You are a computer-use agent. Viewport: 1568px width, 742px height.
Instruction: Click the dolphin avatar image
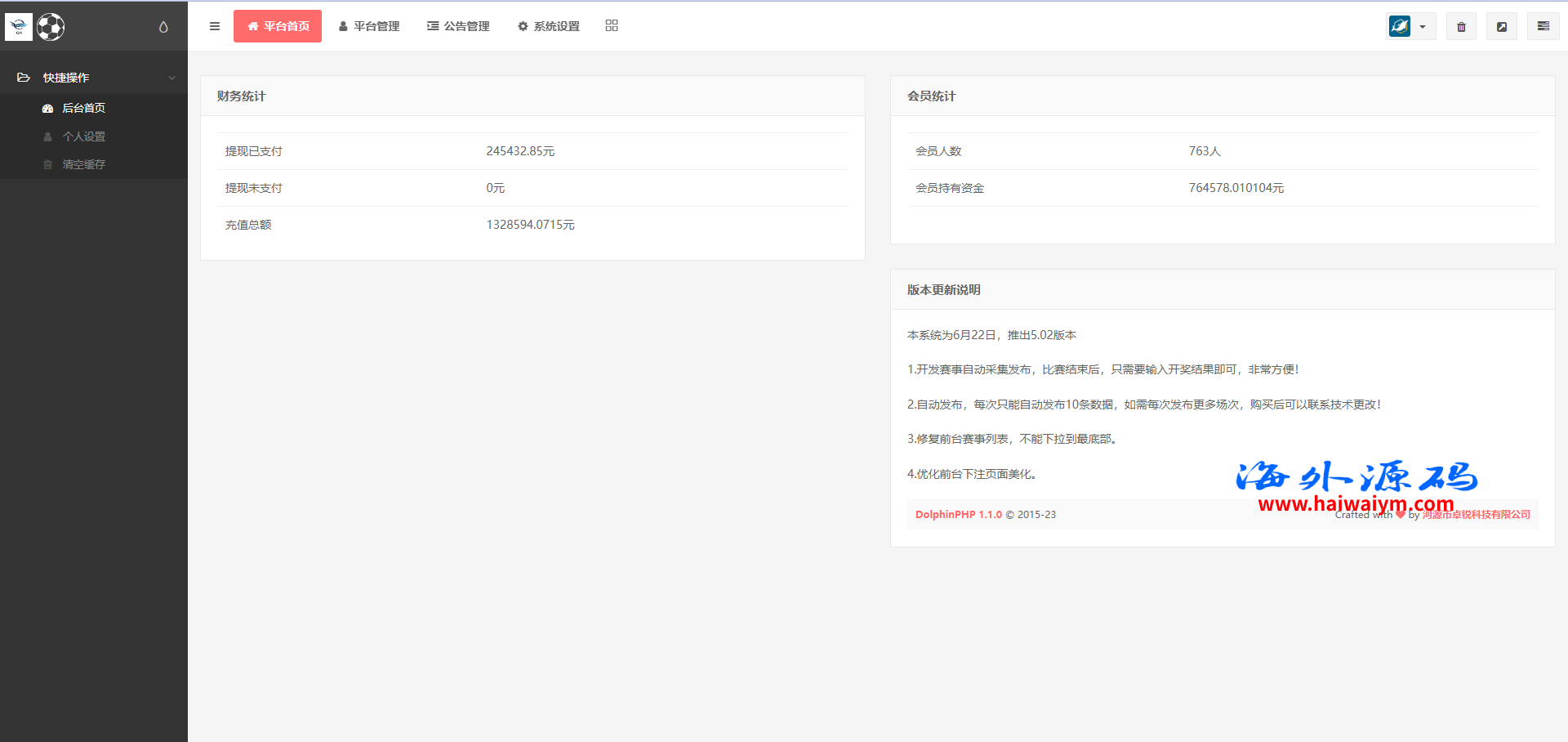[1400, 26]
